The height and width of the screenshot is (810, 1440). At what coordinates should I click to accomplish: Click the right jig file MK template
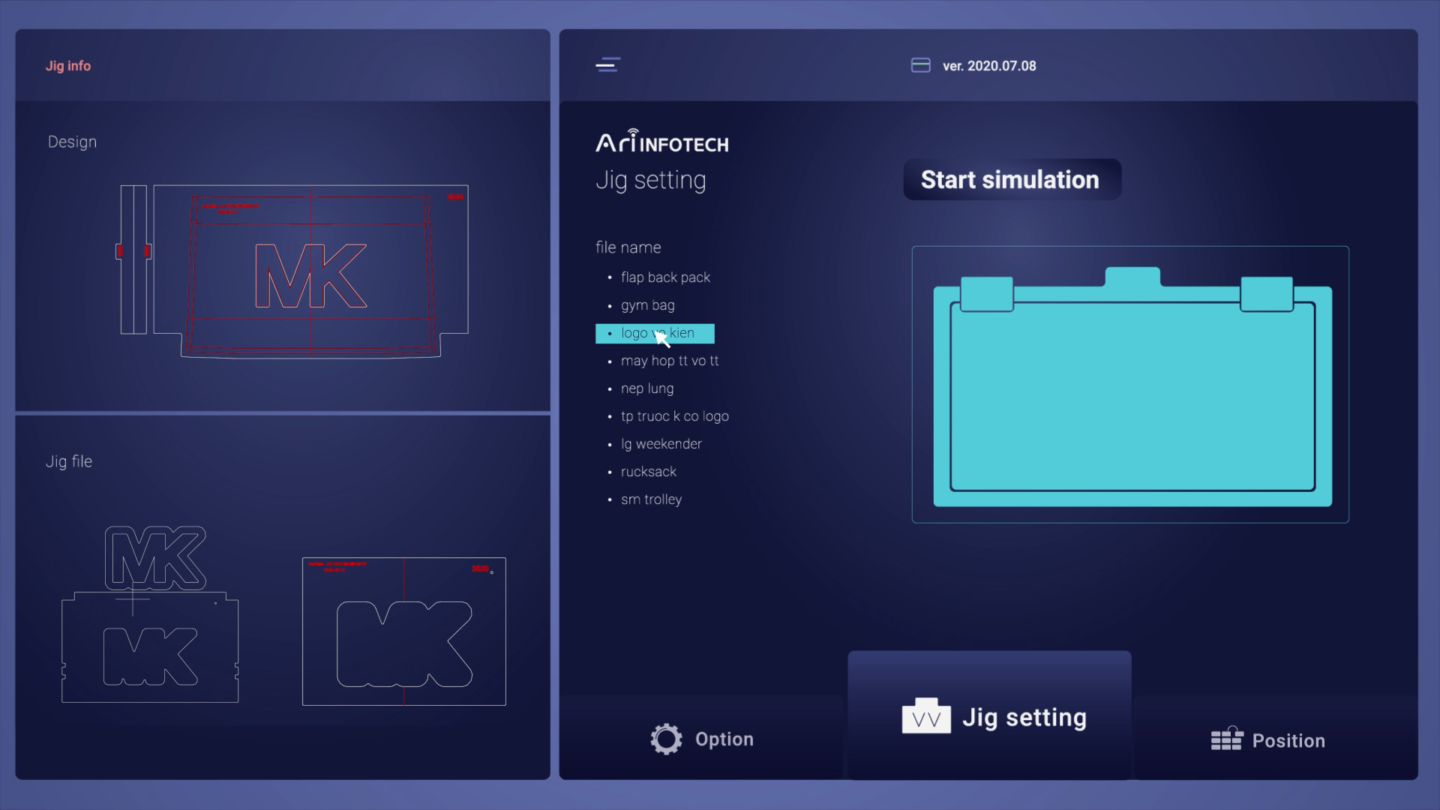[x=404, y=632]
